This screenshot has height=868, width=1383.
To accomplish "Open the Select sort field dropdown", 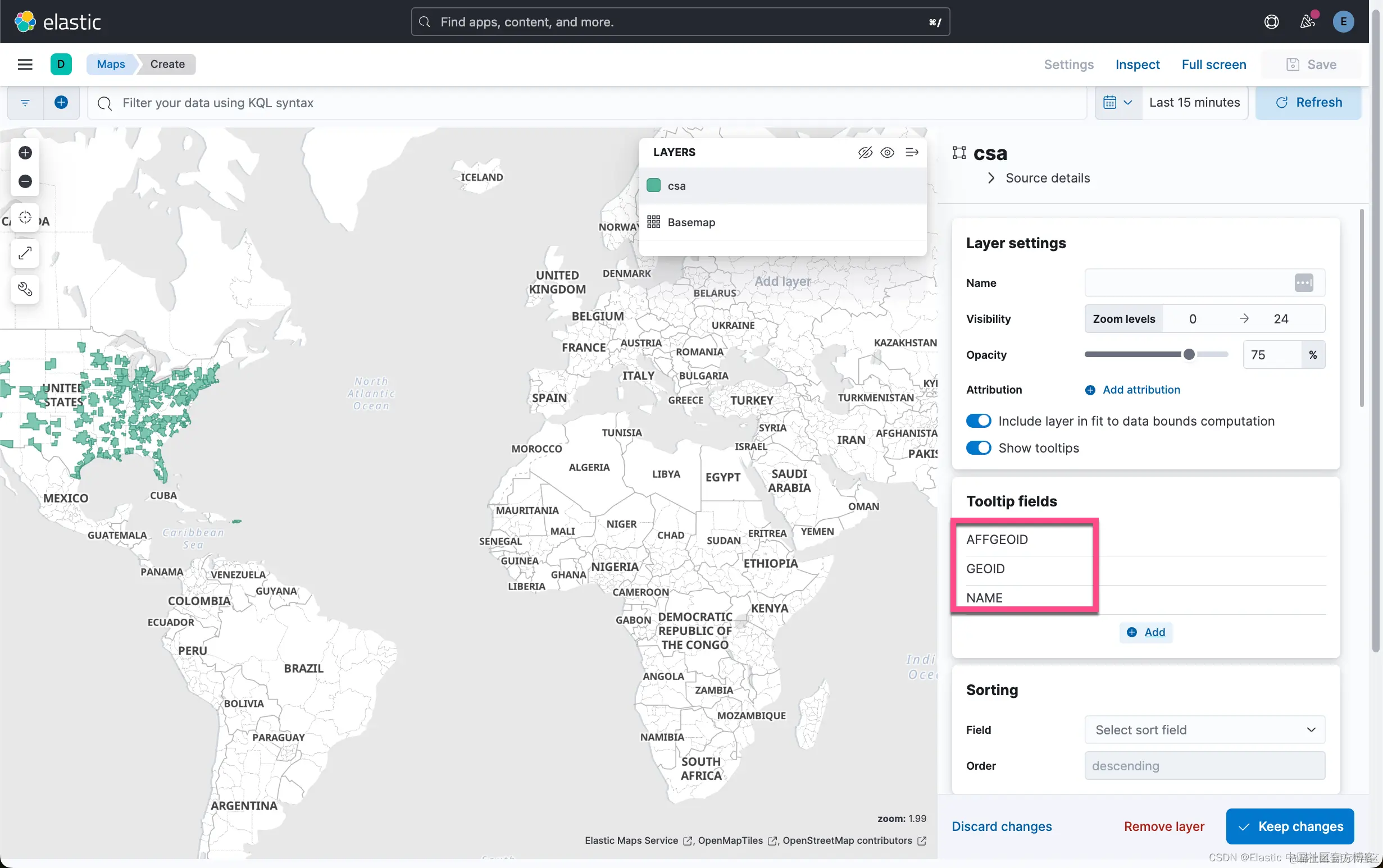I will 1204,730.
